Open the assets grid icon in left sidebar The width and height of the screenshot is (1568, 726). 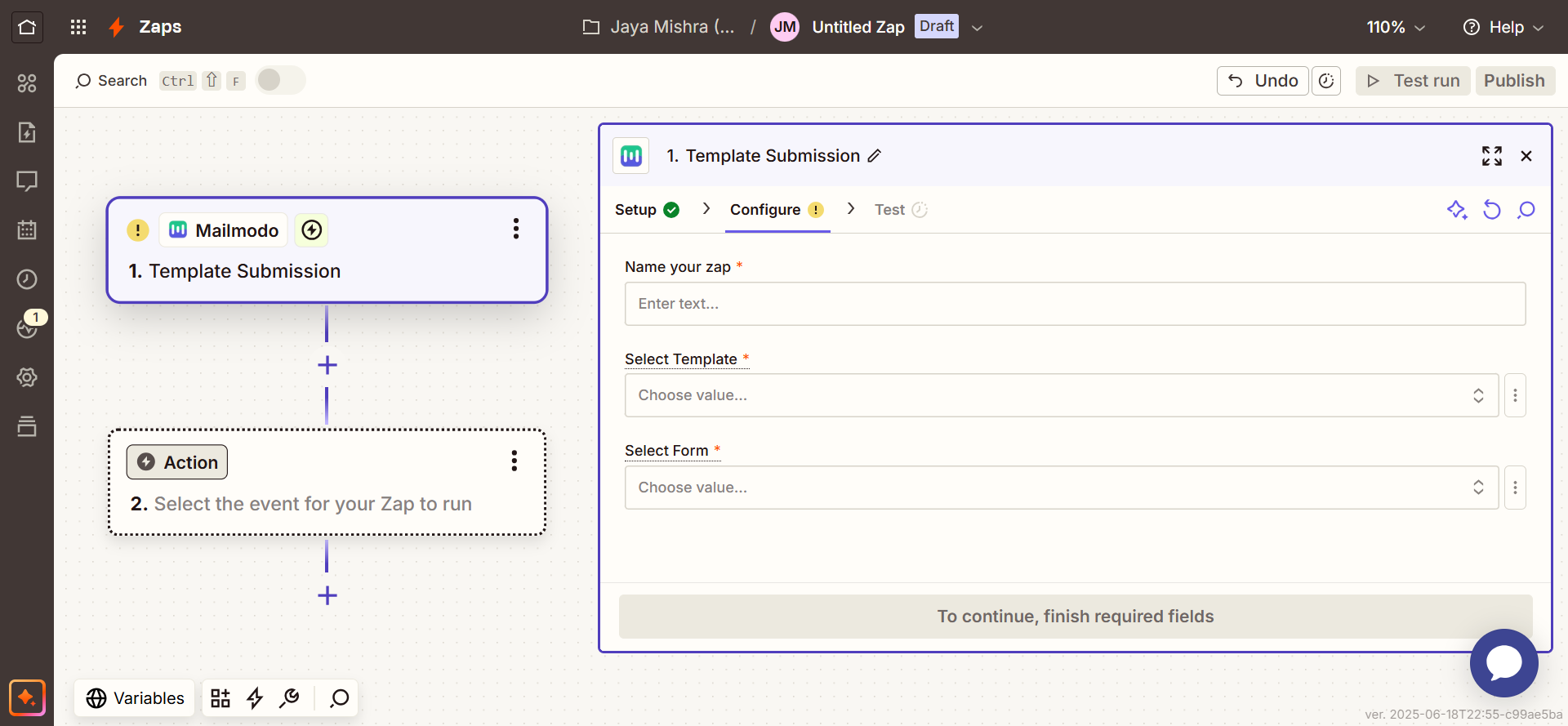(x=27, y=83)
